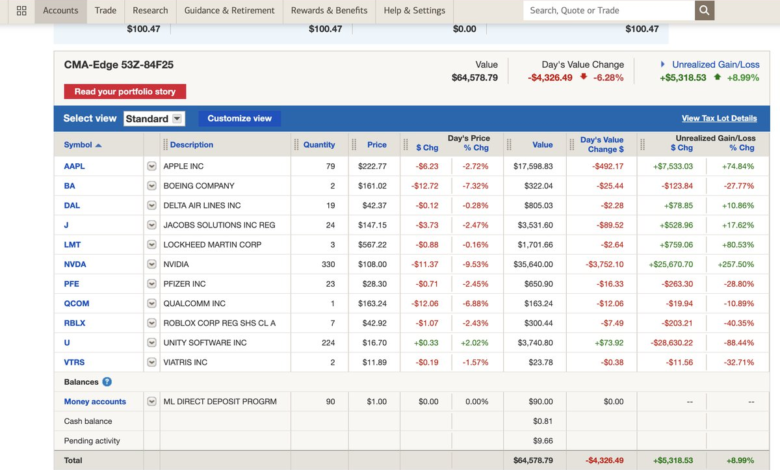Open the View Tax Lot Details link

718,118
